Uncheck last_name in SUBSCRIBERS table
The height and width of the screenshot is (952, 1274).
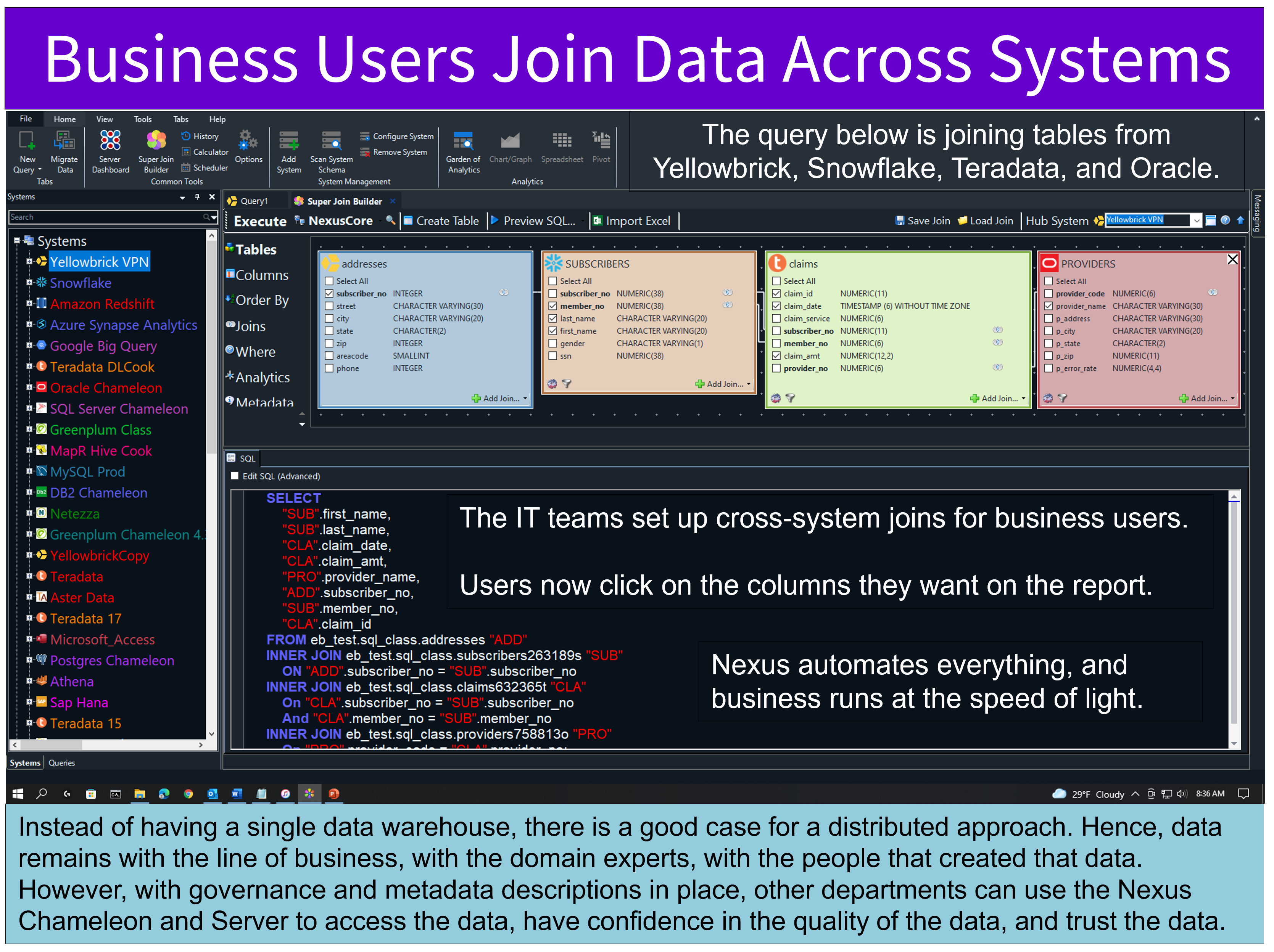pos(553,318)
